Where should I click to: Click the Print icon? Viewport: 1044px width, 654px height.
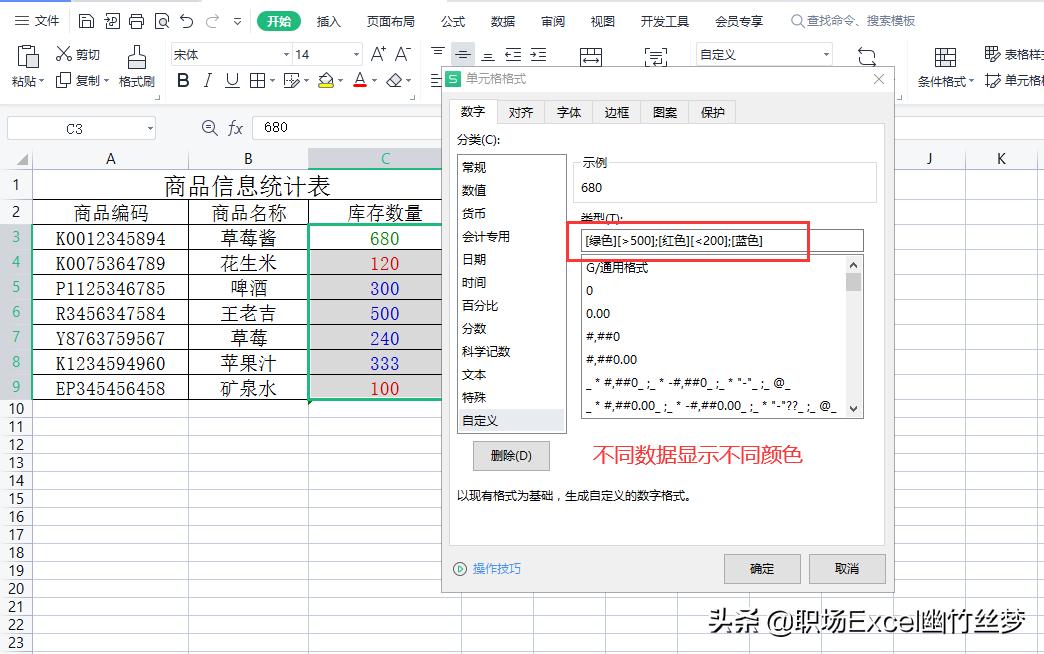pos(137,19)
